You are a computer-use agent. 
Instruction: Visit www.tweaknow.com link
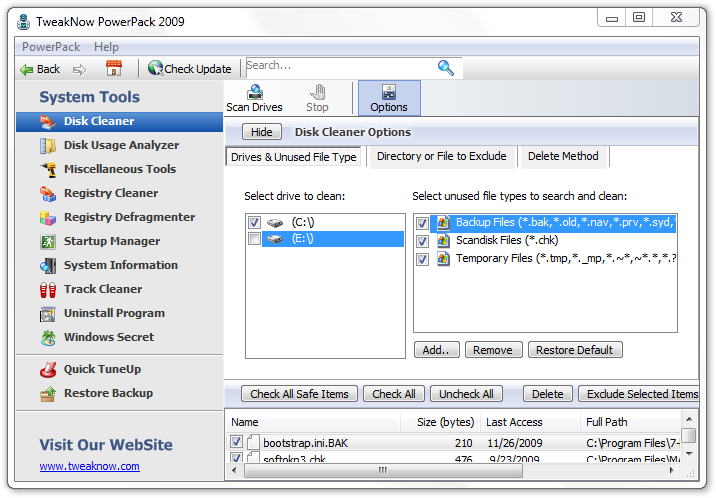point(90,466)
